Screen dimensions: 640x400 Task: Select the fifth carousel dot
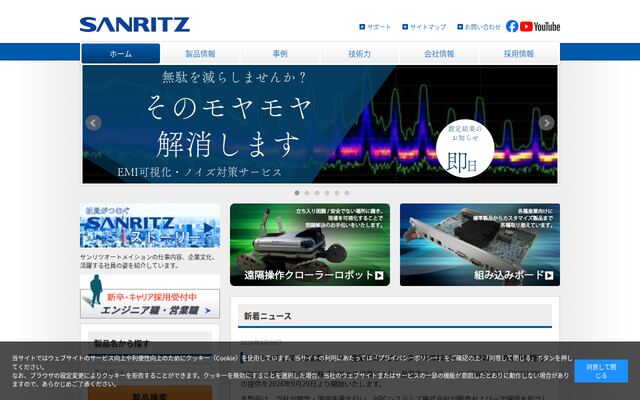[337, 193]
